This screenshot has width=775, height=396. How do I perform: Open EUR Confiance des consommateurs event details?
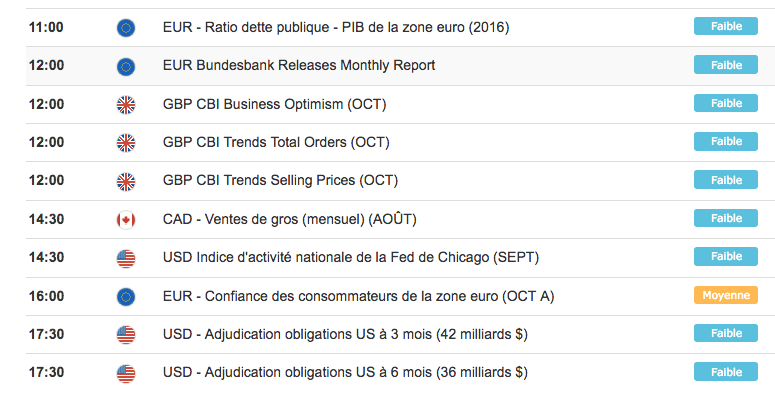pos(358,296)
